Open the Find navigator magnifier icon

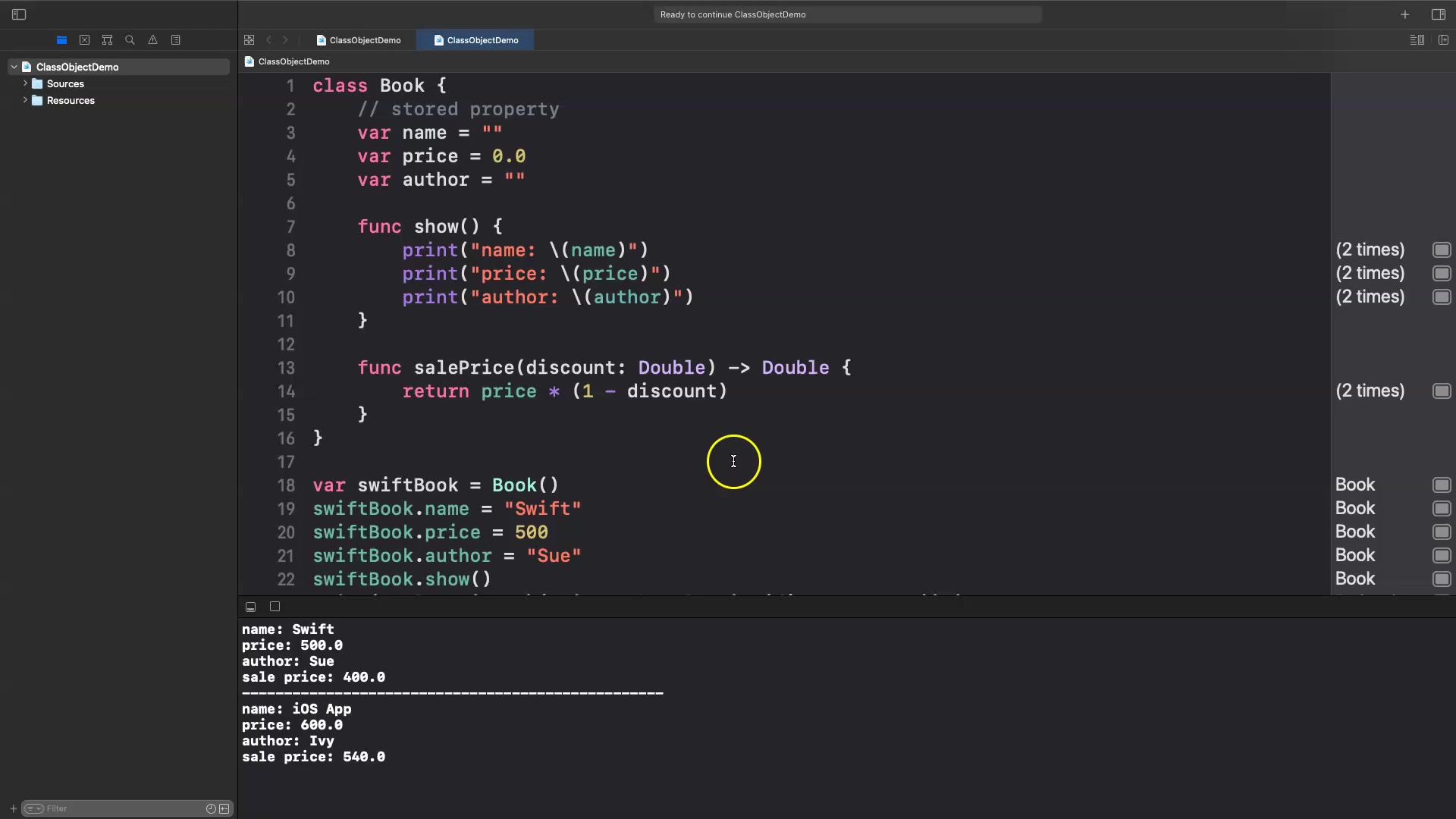click(x=130, y=40)
